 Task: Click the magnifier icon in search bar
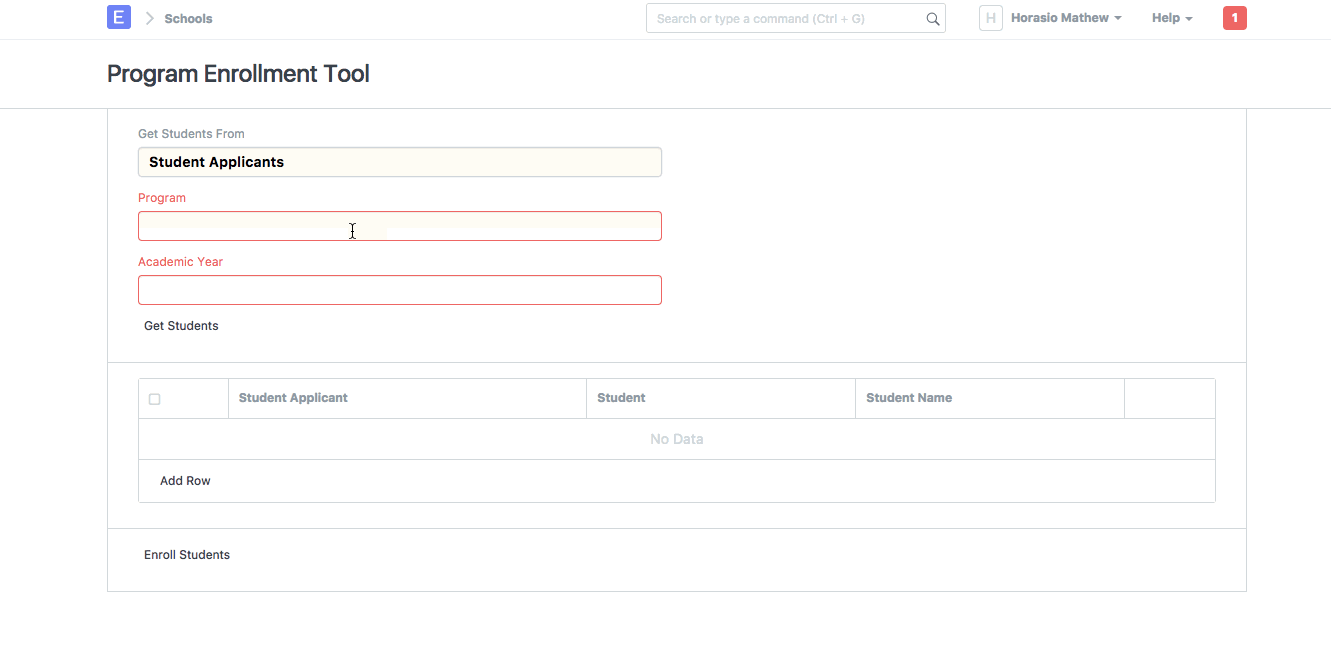point(932,19)
